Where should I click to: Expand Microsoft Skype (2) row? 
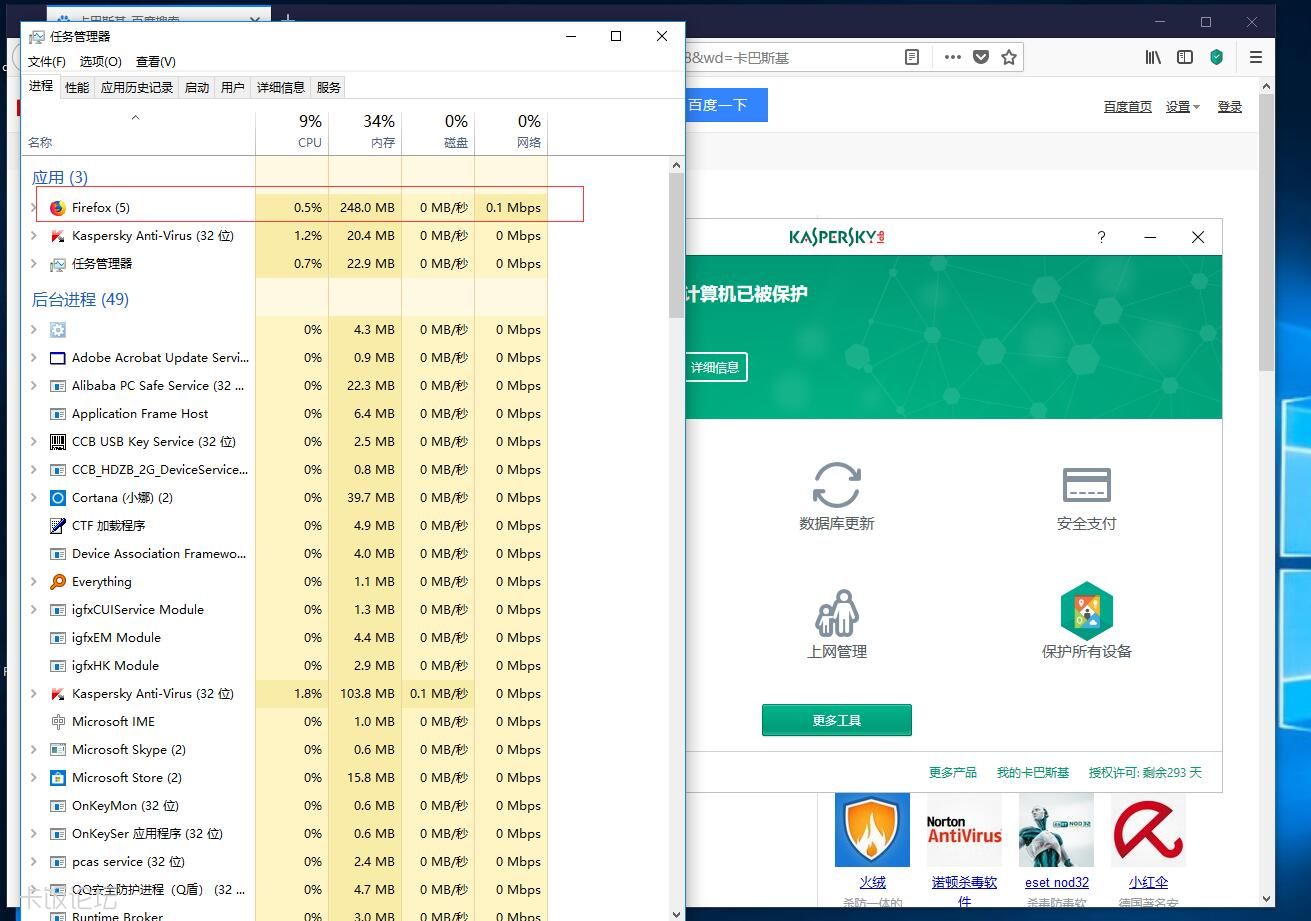tap(34, 750)
